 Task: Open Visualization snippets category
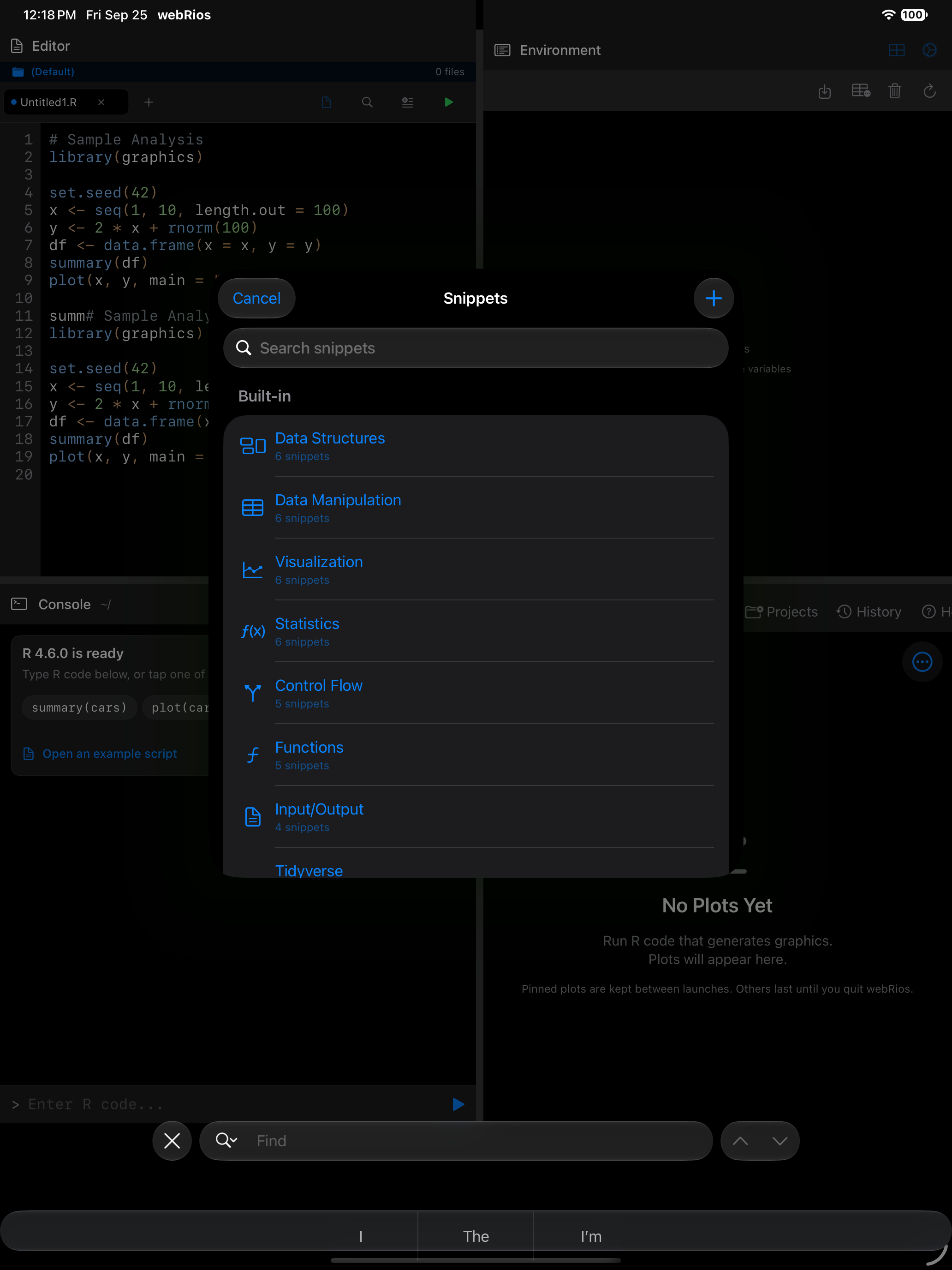[476, 569]
